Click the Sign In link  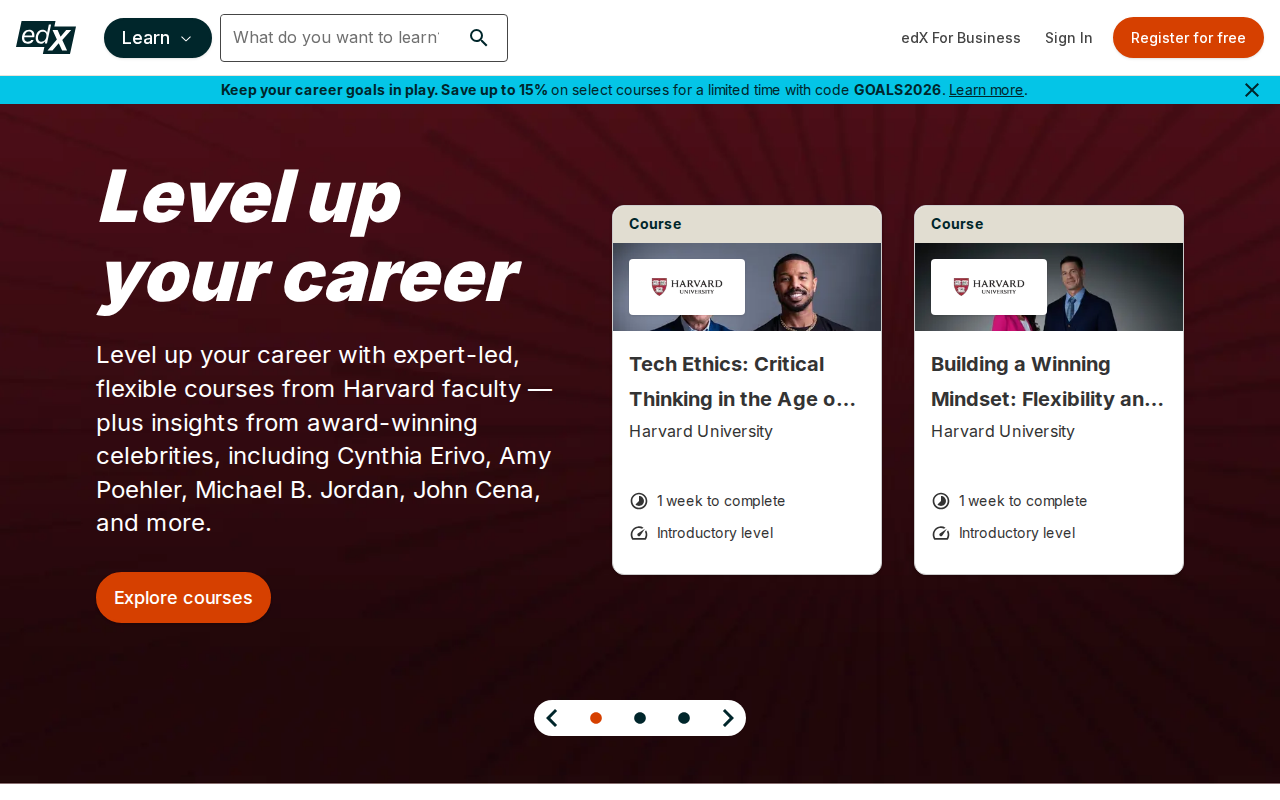[x=1069, y=38]
